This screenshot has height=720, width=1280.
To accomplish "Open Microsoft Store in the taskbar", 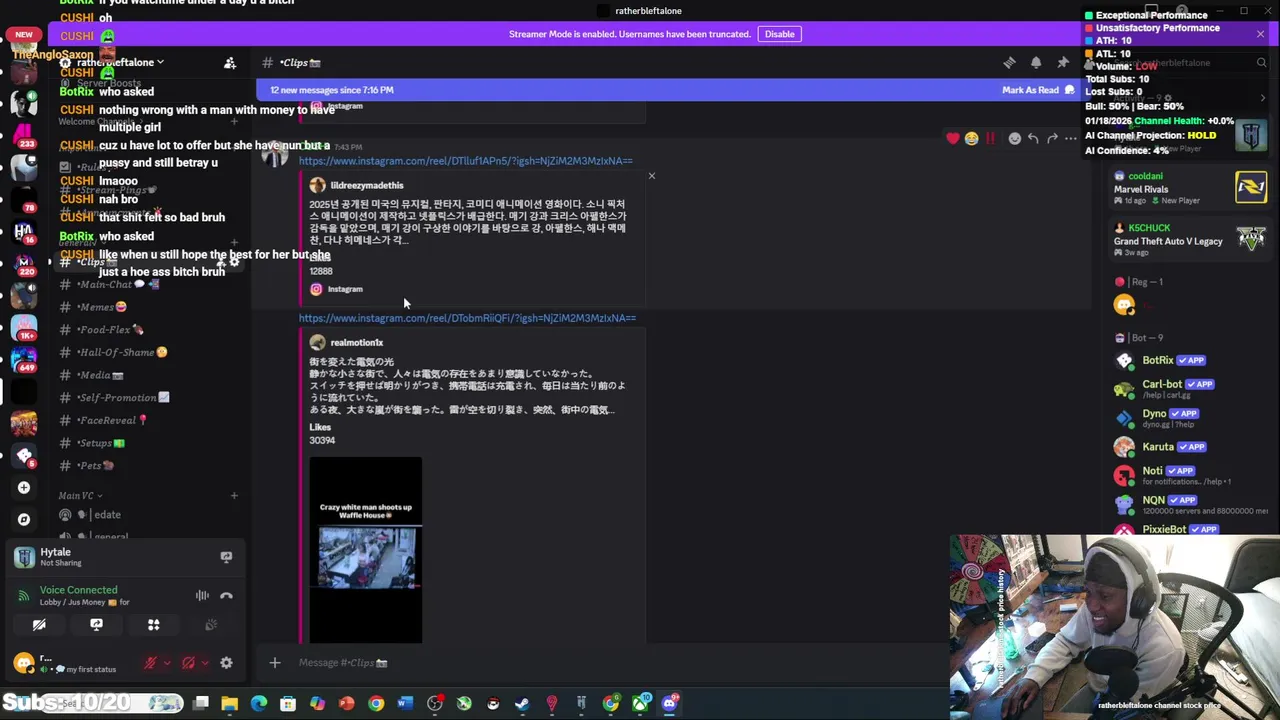I will click(288, 703).
